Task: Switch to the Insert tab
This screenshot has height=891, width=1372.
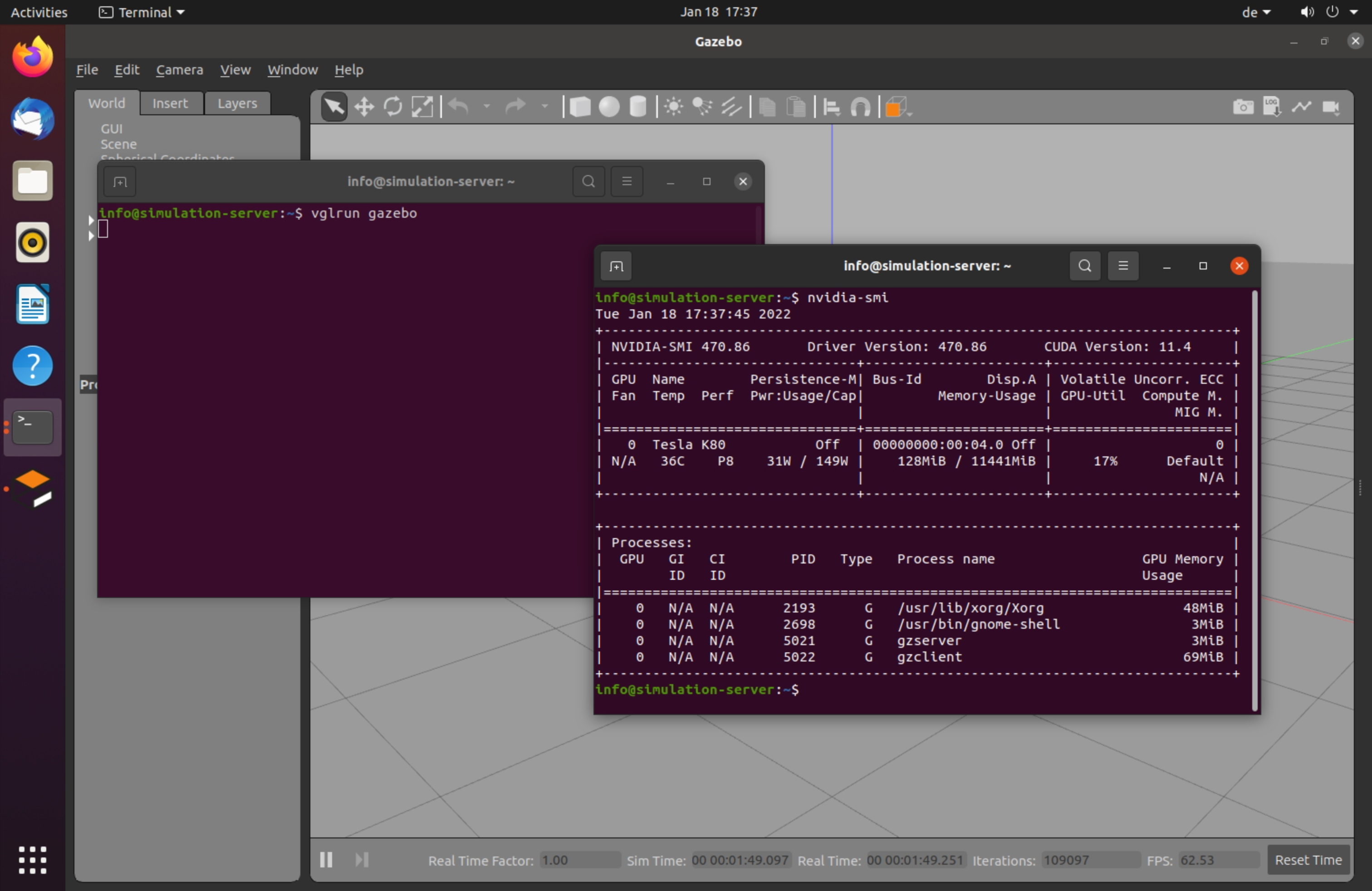Action: [x=171, y=103]
